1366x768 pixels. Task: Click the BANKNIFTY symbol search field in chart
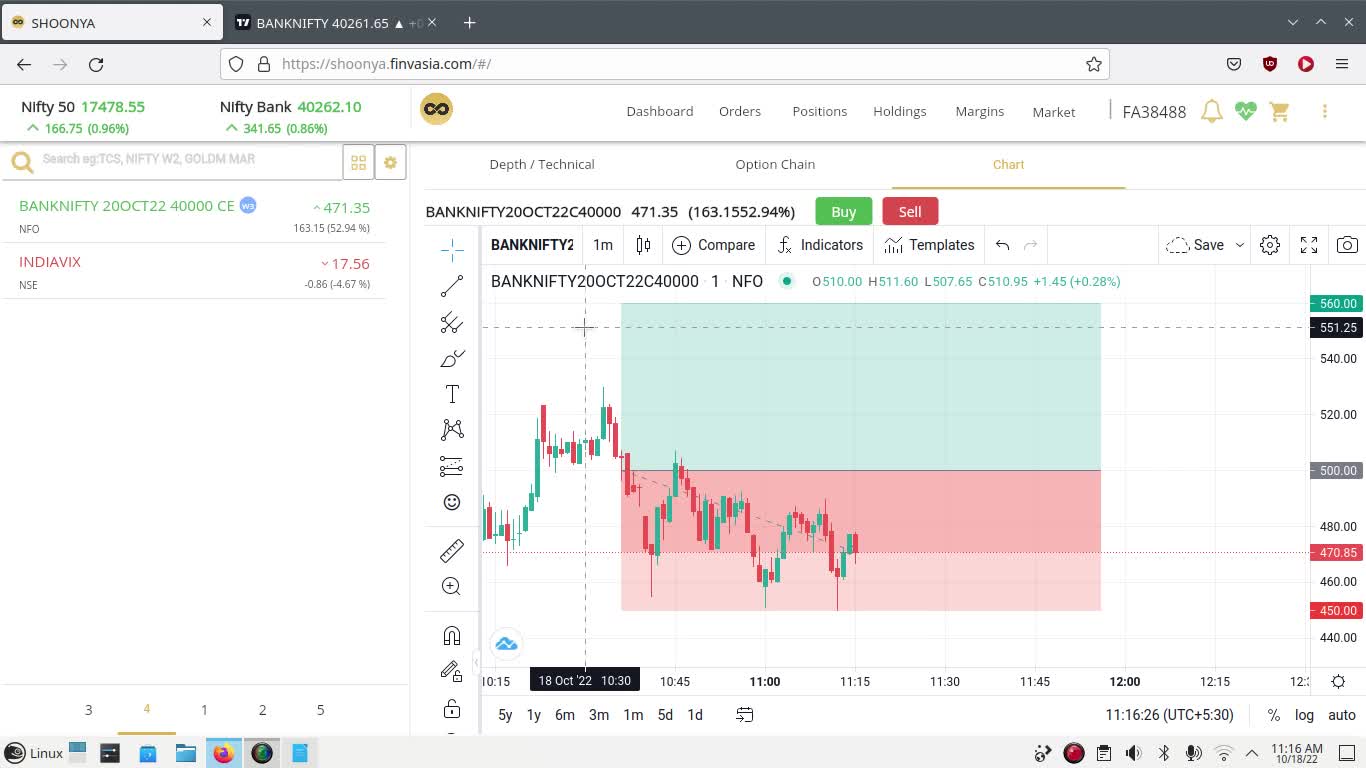point(532,245)
